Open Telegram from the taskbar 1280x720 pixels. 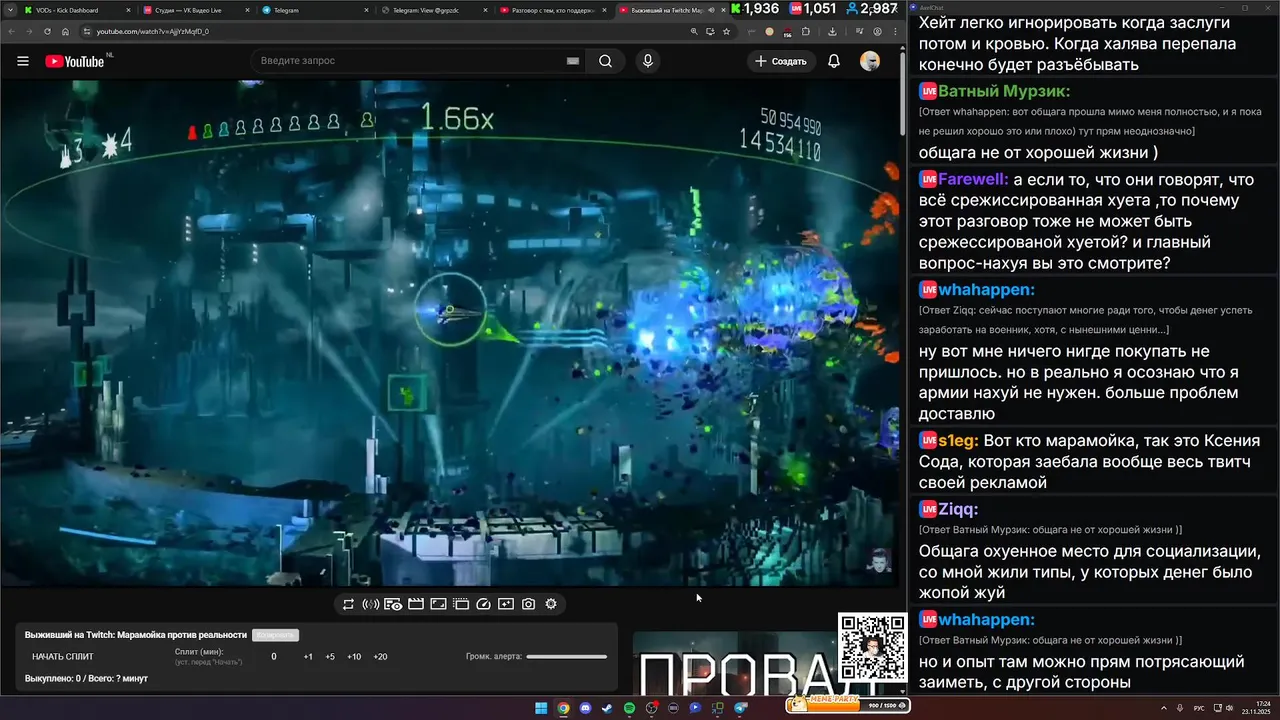(x=741, y=708)
